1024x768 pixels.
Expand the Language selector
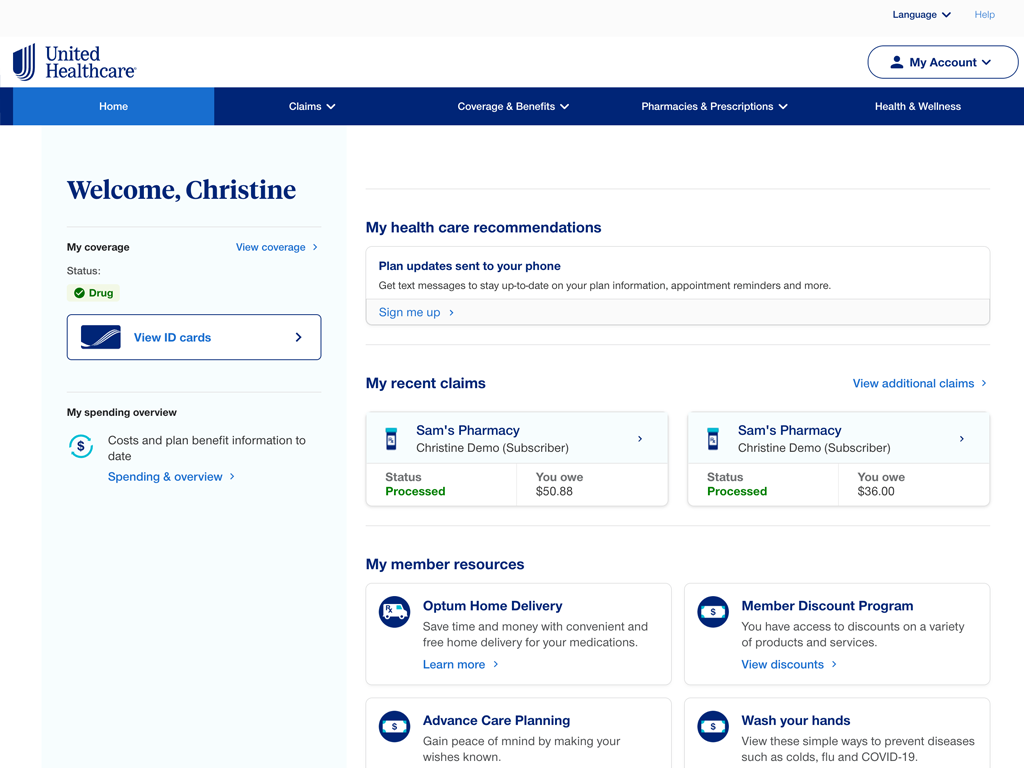coord(921,15)
